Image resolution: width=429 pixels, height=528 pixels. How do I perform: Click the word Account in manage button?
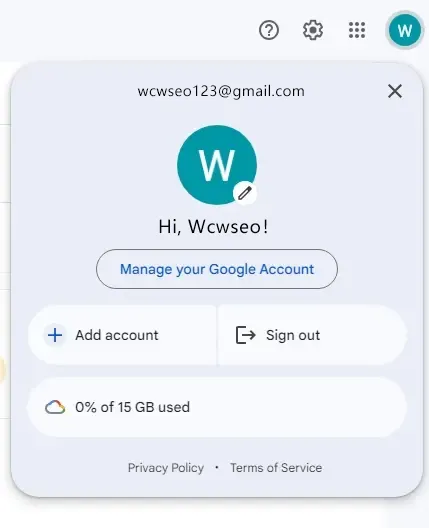click(x=287, y=269)
